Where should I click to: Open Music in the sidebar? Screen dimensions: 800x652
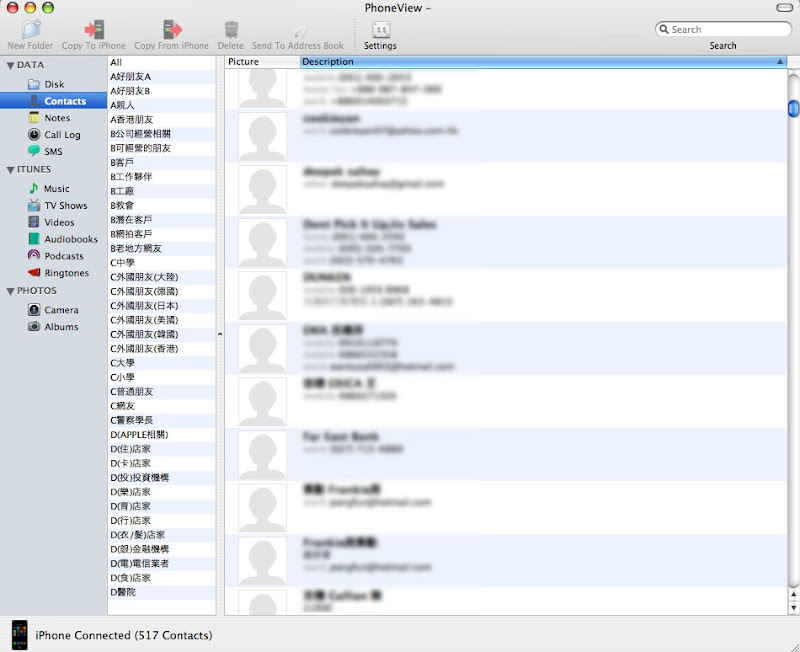tap(56, 189)
